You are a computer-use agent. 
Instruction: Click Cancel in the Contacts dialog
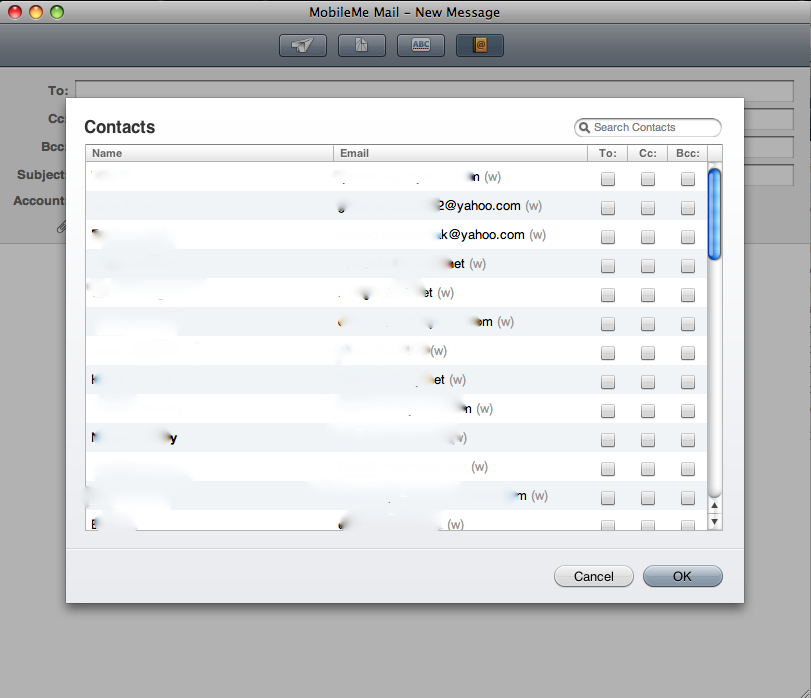click(594, 576)
